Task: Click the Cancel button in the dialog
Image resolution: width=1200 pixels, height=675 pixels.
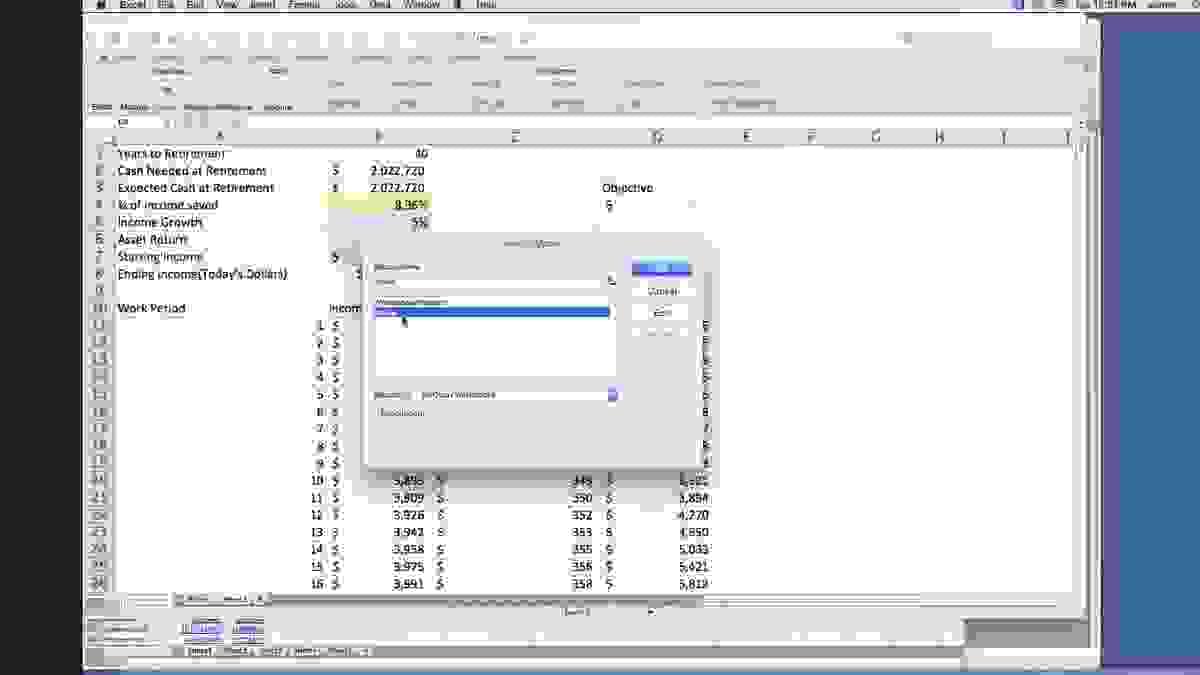Action: pos(662,291)
